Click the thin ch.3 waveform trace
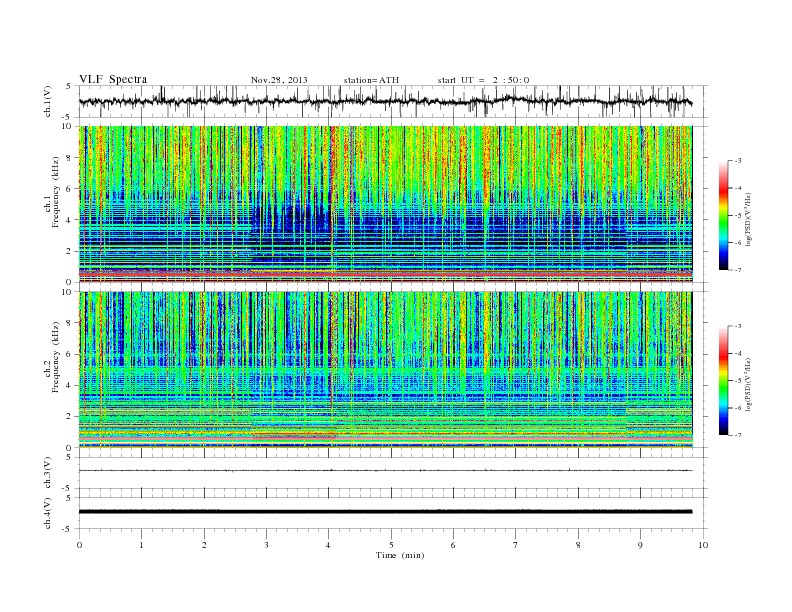The image size is (792, 612). (x=385, y=471)
